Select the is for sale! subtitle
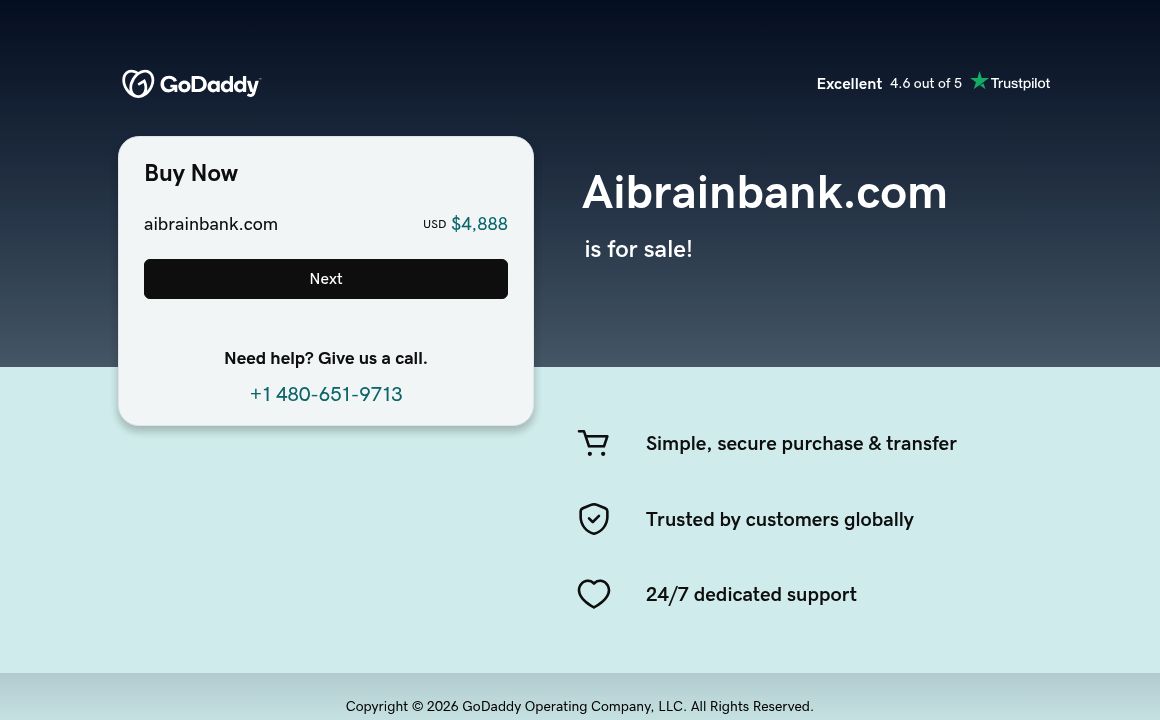The image size is (1160, 720). coord(638,249)
